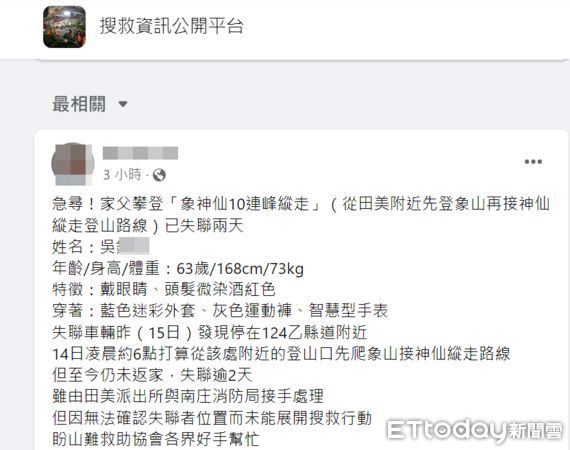
Task: Click the 搜救資訊公開平台 group title
Action: 172,26
